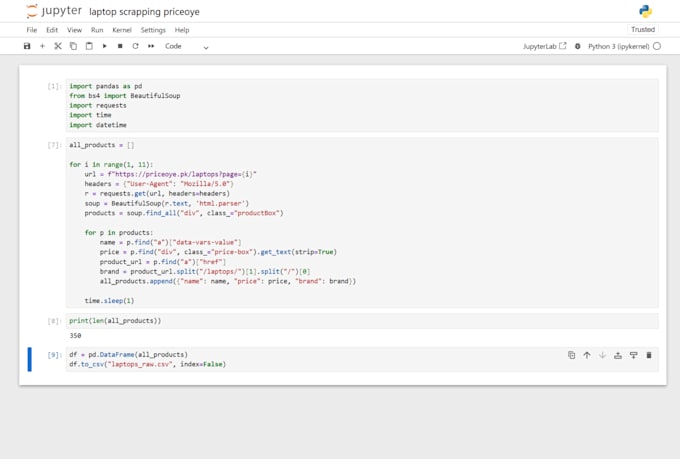Switch kernel via Python 3 (ipykernel)
Image resolution: width=680 pixels, height=459 pixels.
click(x=618, y=46)
